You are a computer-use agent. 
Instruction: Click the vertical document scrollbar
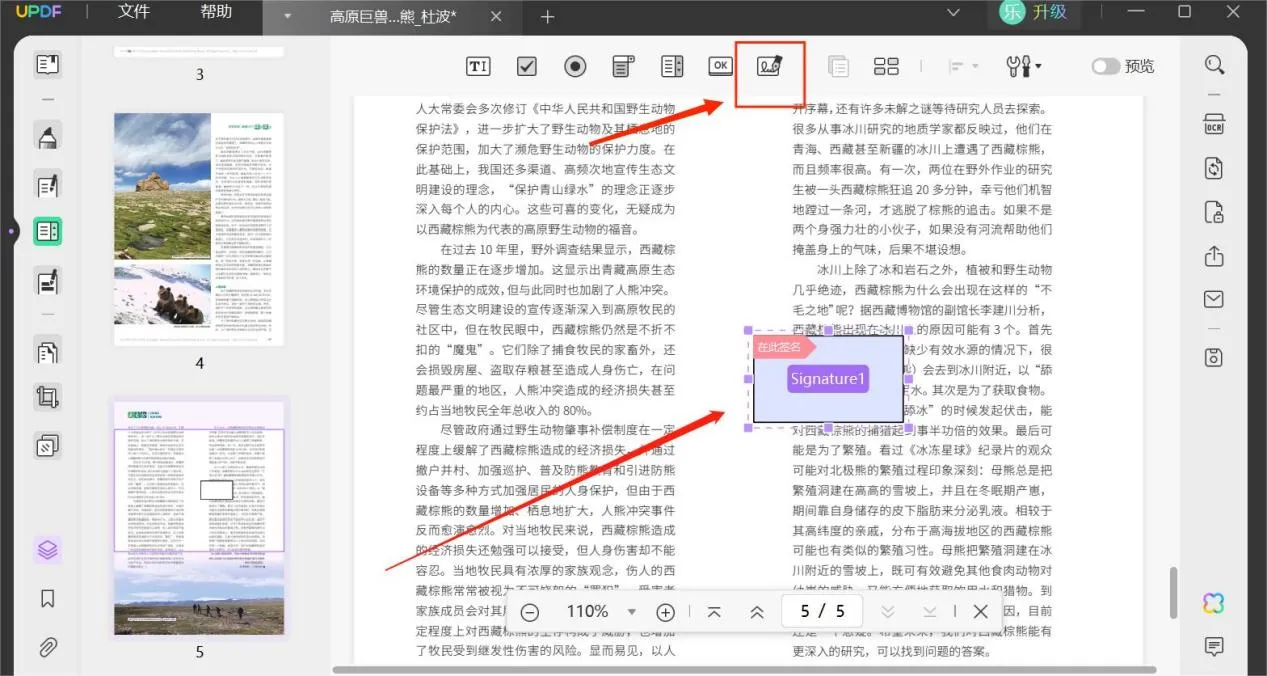[1174, 594]
